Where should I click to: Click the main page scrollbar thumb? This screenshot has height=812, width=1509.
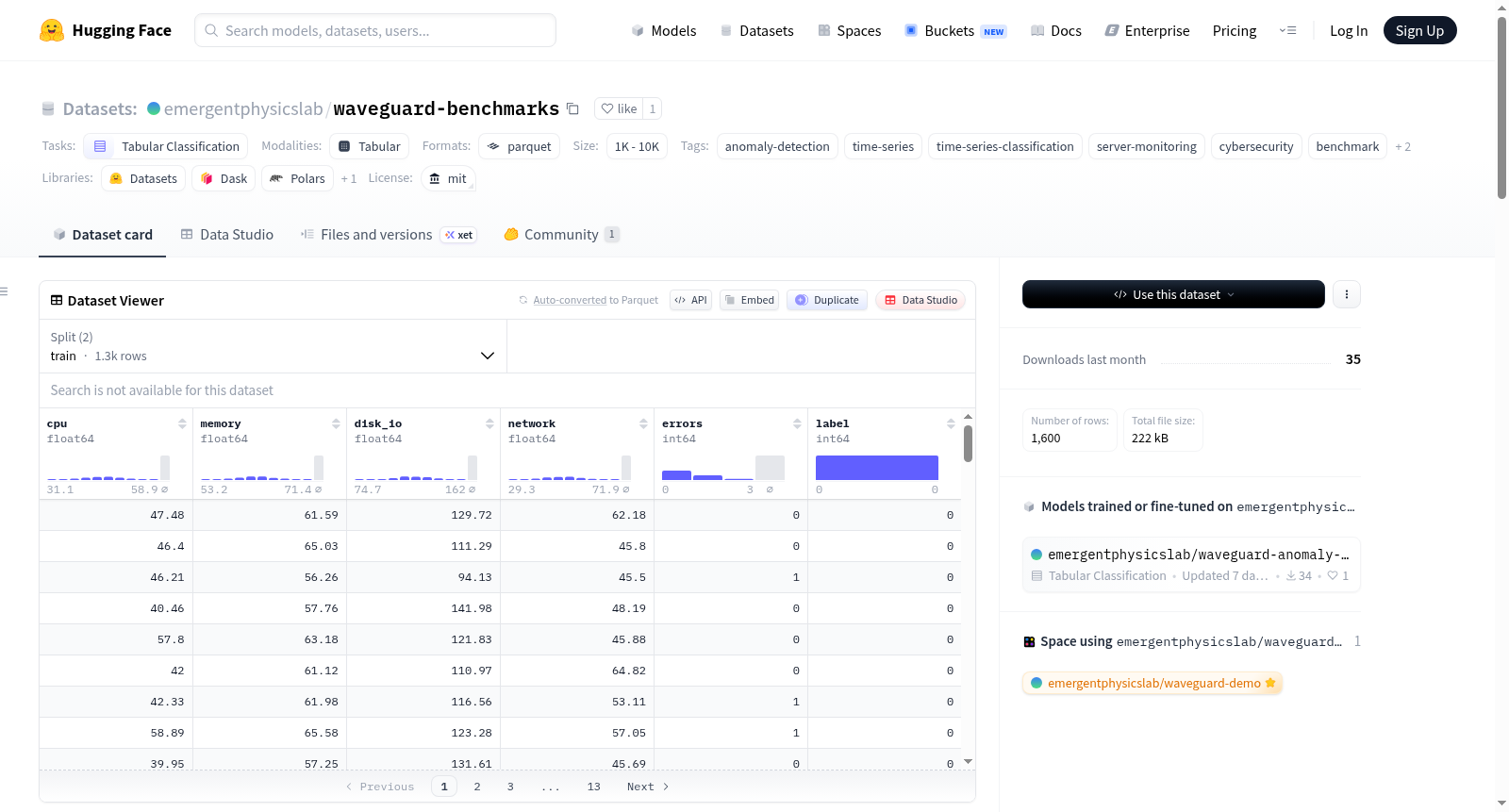[1501, 107]
